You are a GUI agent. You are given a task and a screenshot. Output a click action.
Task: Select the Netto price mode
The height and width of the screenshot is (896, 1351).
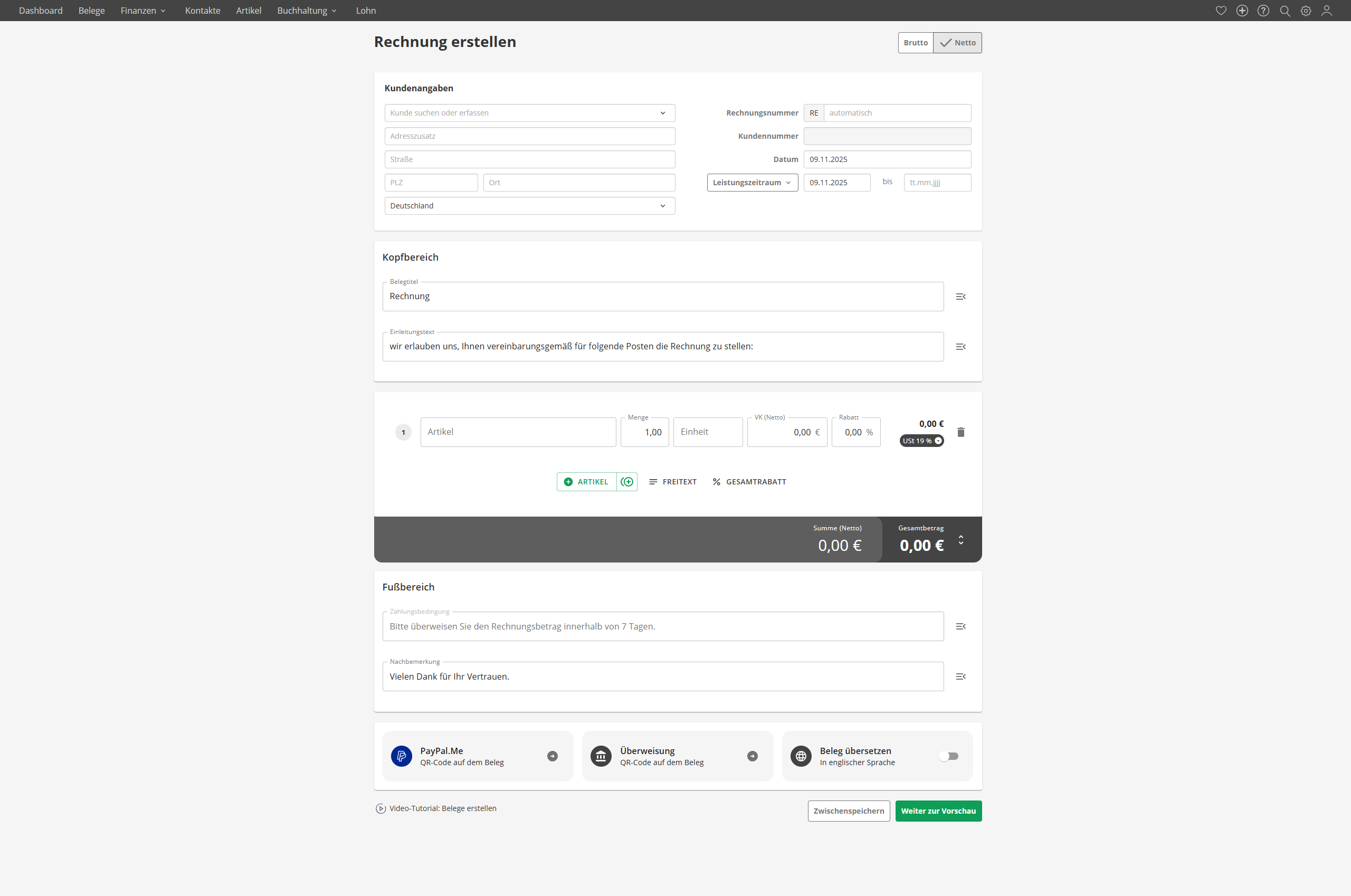958,43
